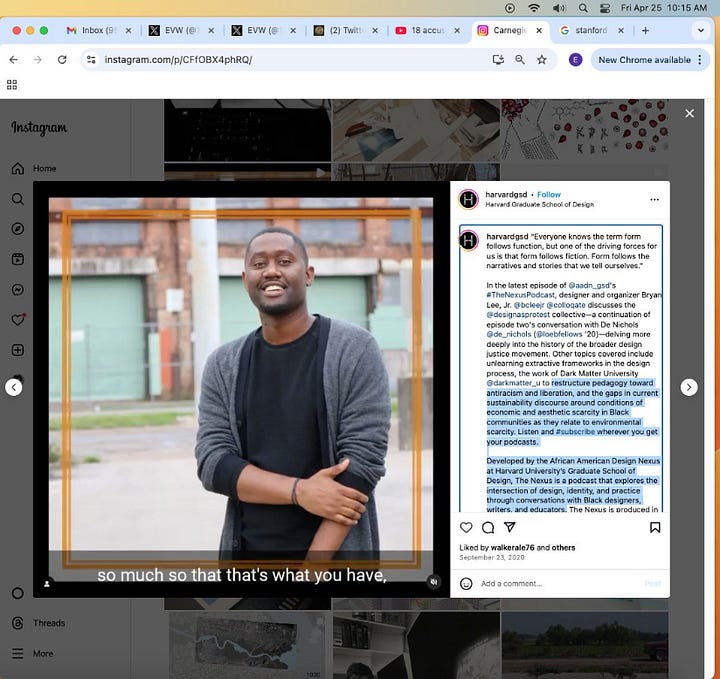
Task: Click the video to pause playback
Action: point(241,389)
